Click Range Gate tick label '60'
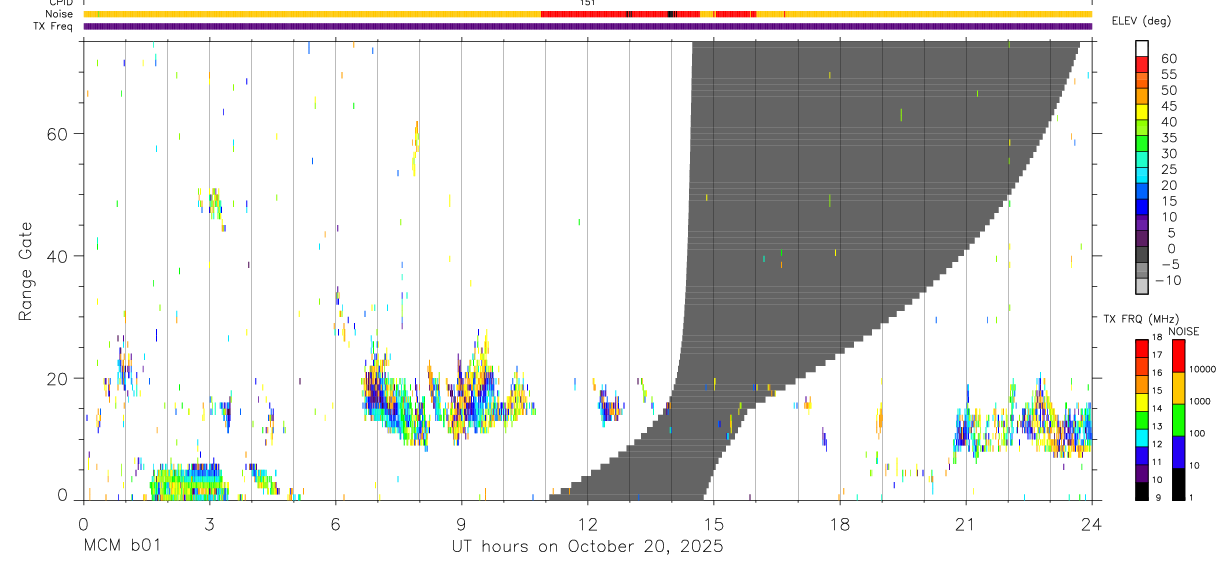 (57, 134)
